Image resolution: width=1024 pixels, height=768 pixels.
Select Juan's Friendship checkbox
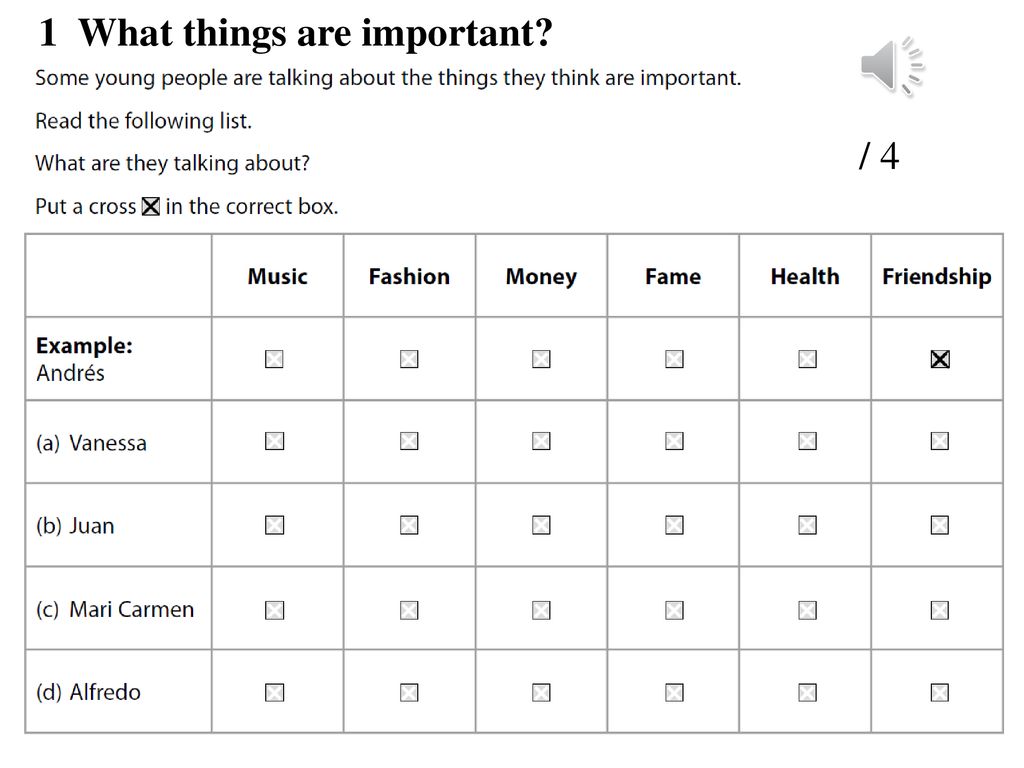click(939, 525)
